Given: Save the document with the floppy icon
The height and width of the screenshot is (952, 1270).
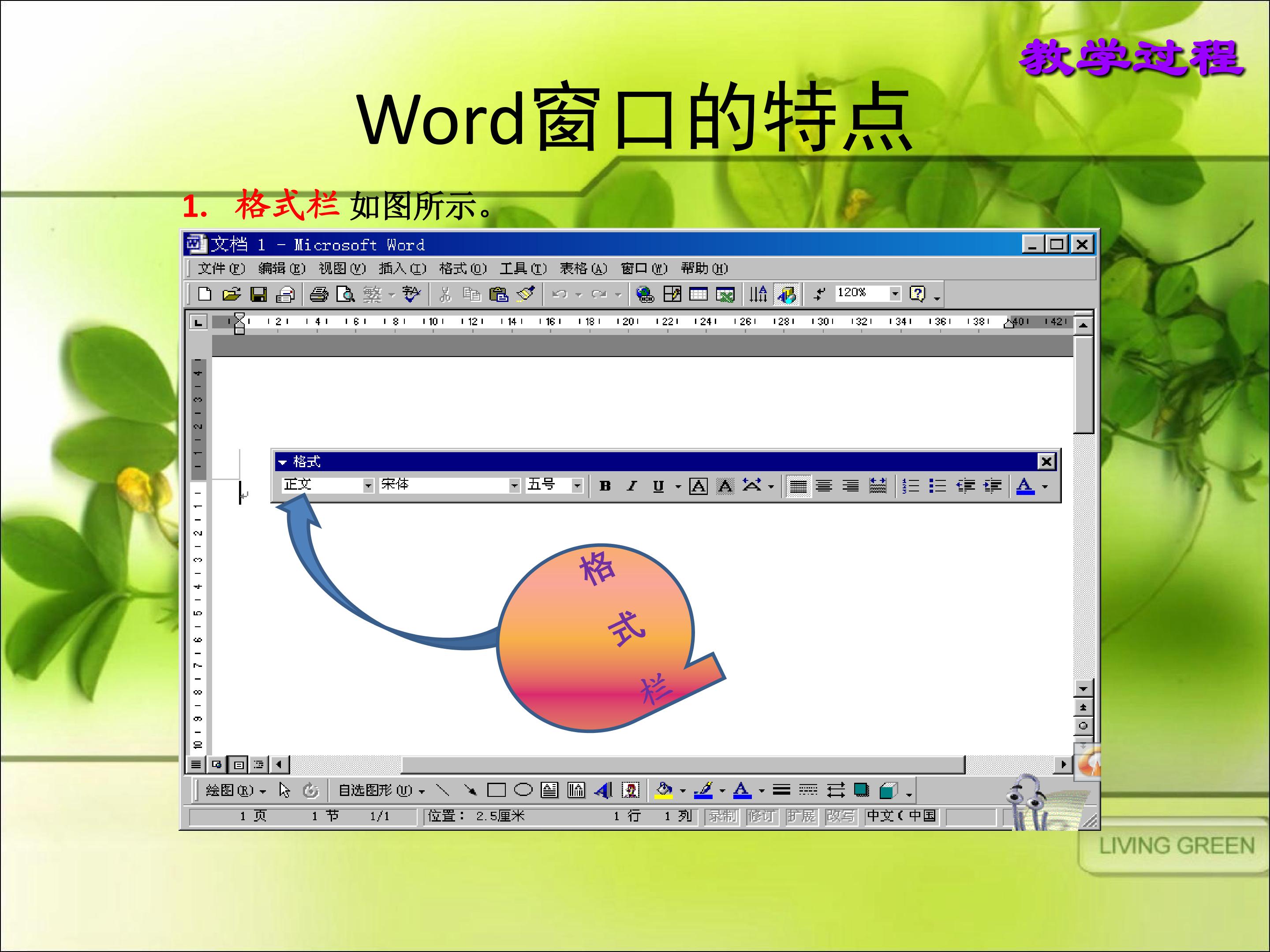Looking at the screenshot, I should (258, 294).
